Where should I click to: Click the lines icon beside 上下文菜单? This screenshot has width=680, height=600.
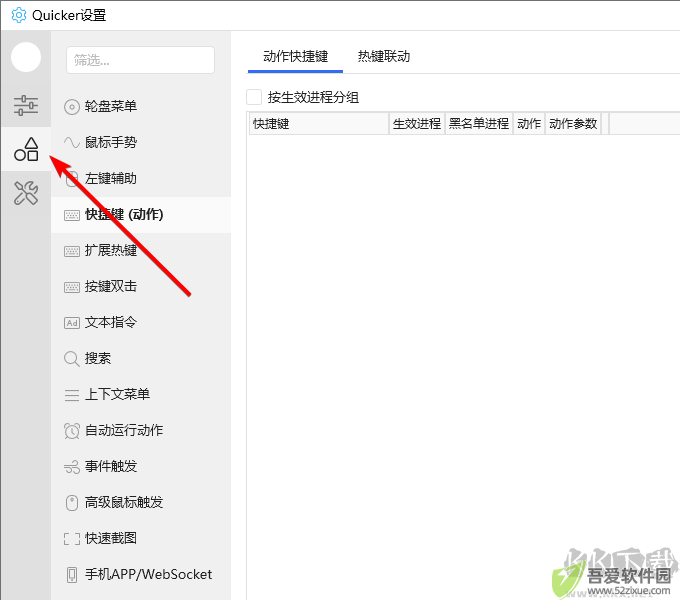click(x=72, y=395)
